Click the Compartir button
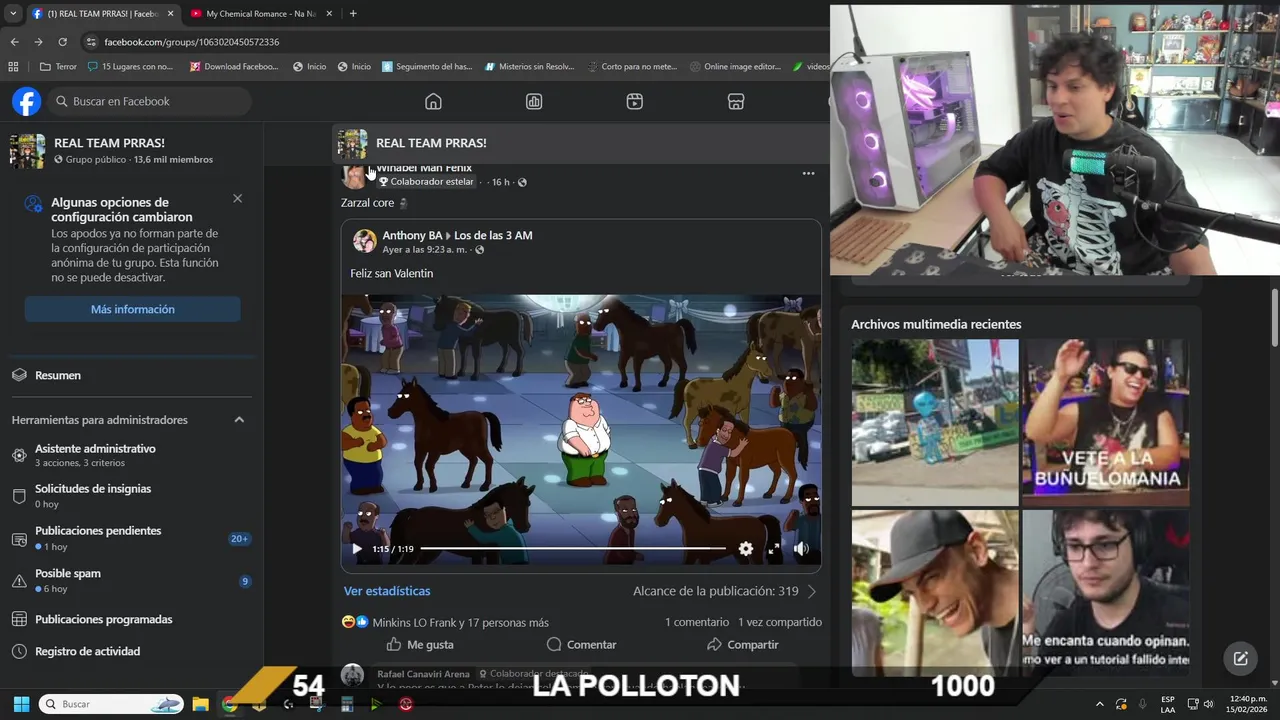Screen dimensions: 1280x720 pos(742,645)
